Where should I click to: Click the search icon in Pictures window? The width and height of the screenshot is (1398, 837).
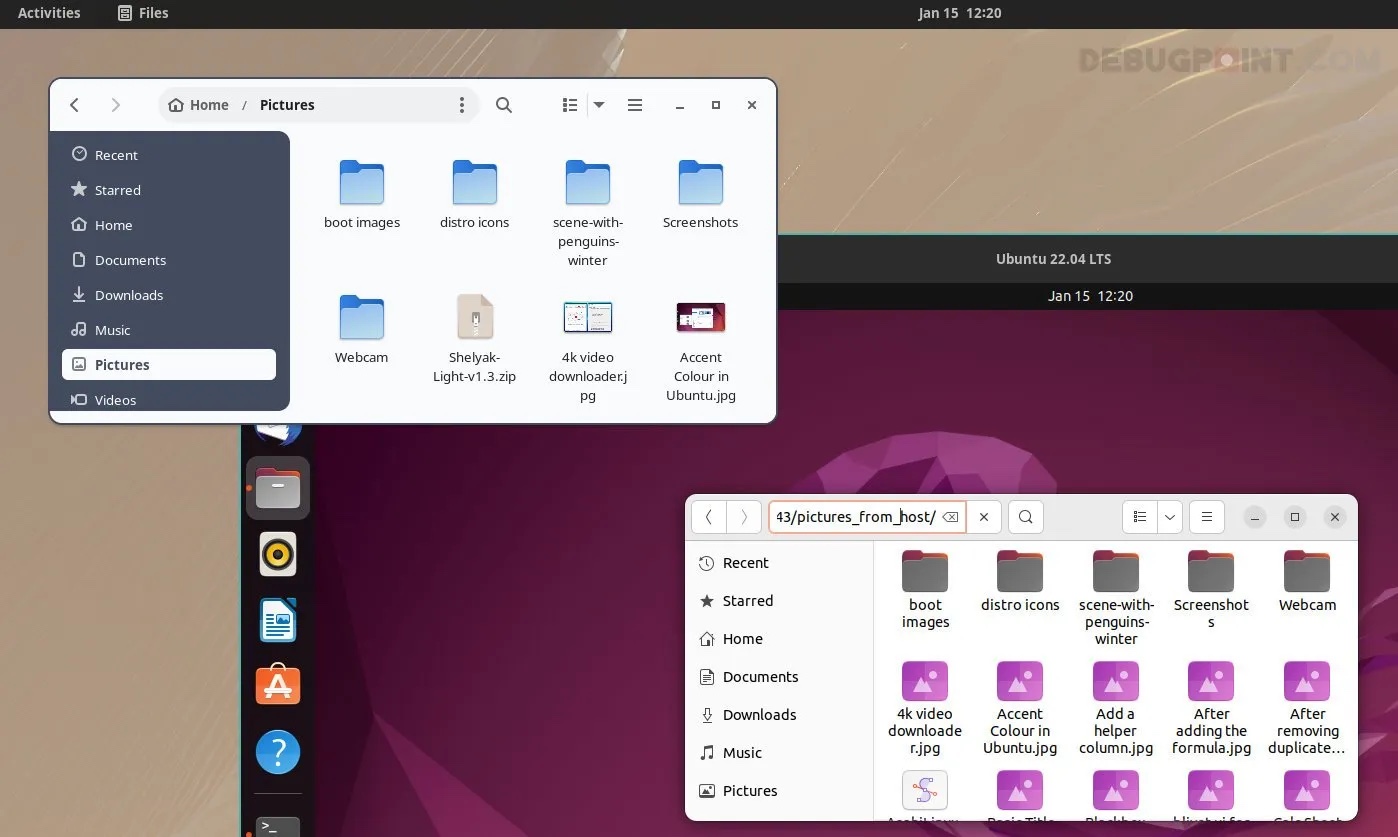click(x=504, y=105)
